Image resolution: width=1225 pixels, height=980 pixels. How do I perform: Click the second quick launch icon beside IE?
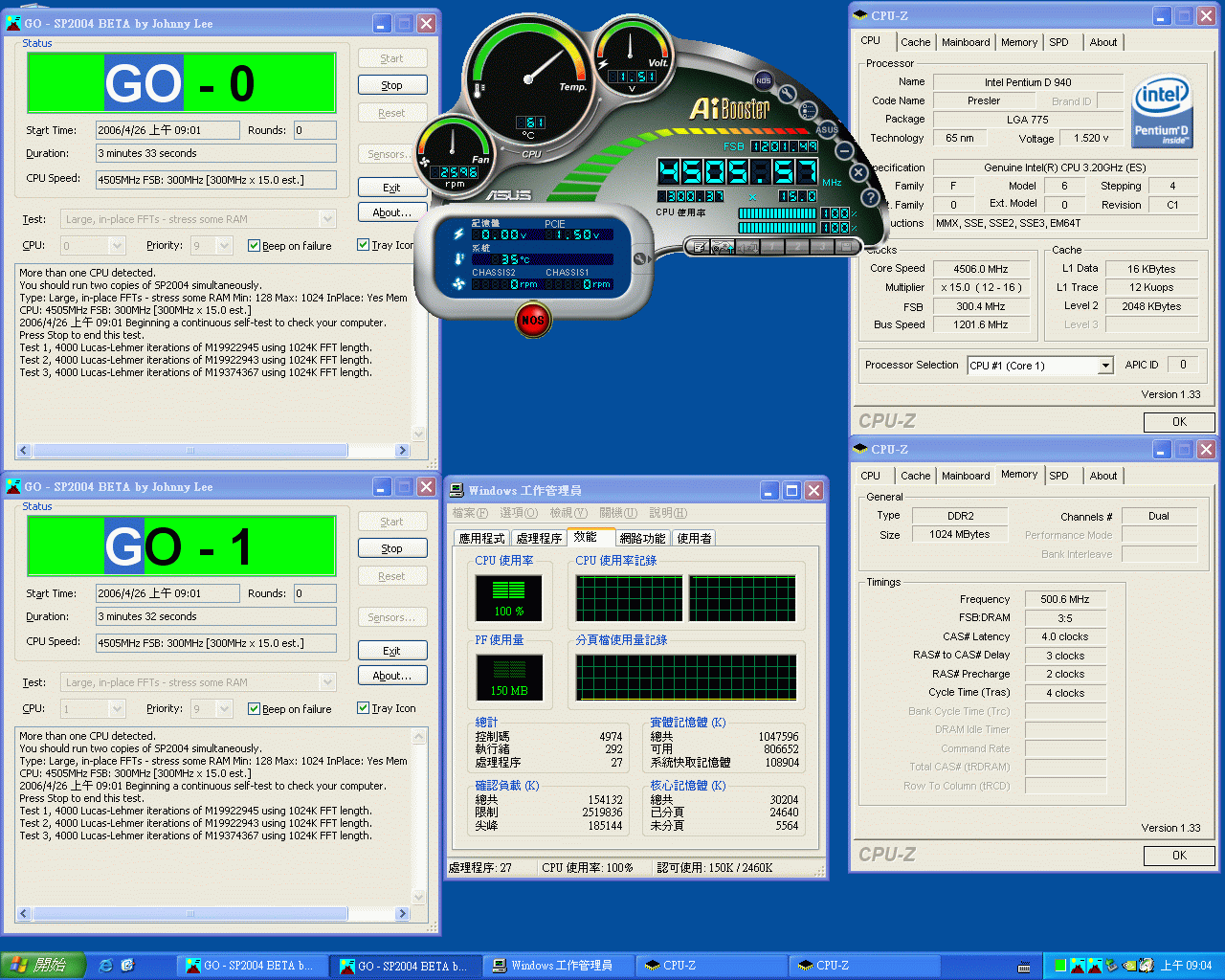128,966
